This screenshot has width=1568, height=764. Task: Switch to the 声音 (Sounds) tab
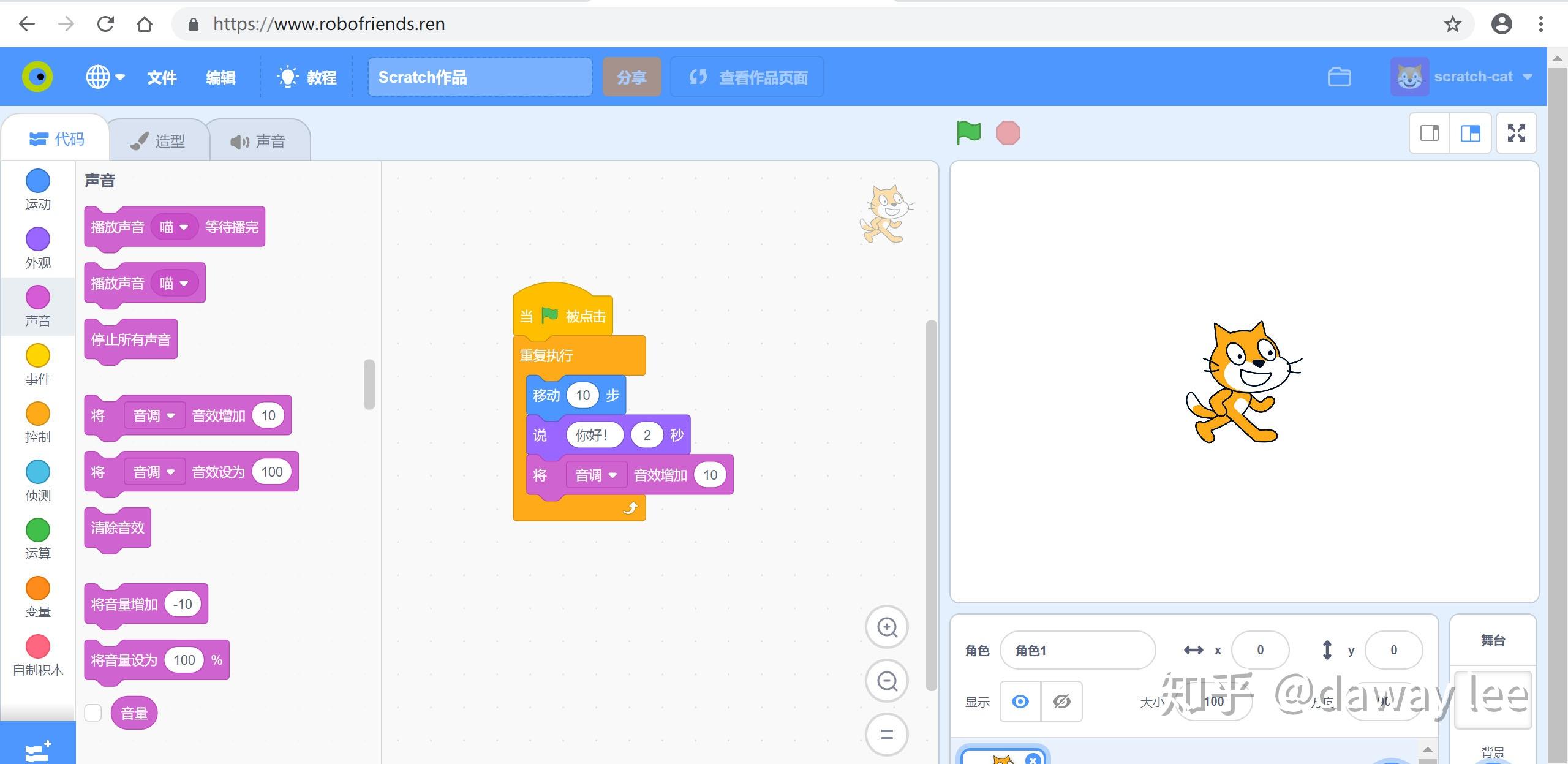point(257,140)
